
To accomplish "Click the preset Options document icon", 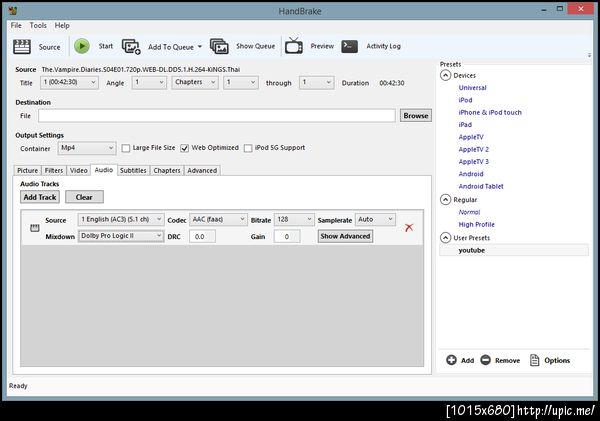I will tap(535, 360).
